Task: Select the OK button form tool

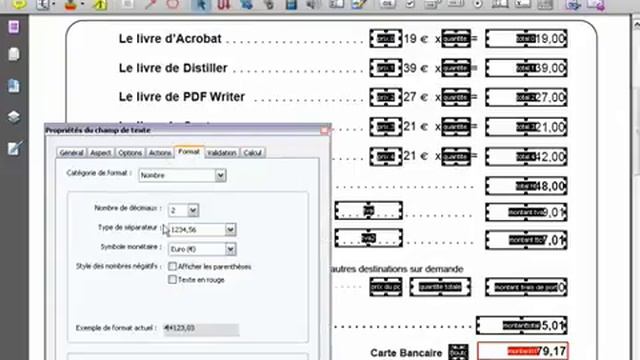Action: pos(387,4)
